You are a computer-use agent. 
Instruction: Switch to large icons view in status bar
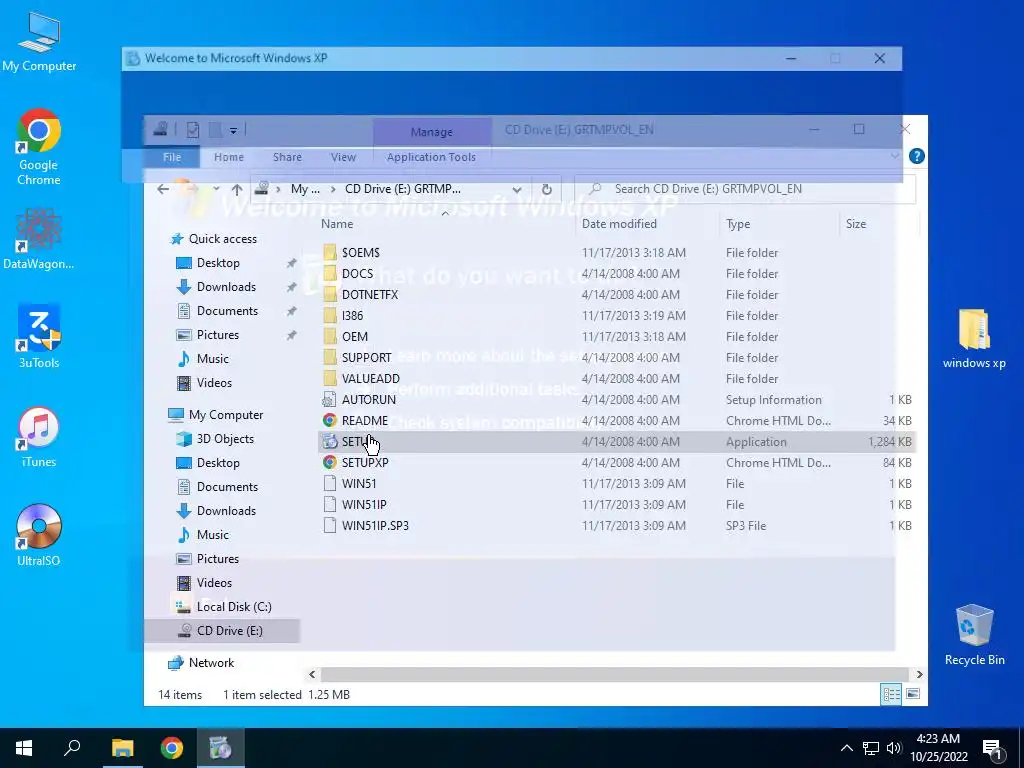click(x=913, y=694)
